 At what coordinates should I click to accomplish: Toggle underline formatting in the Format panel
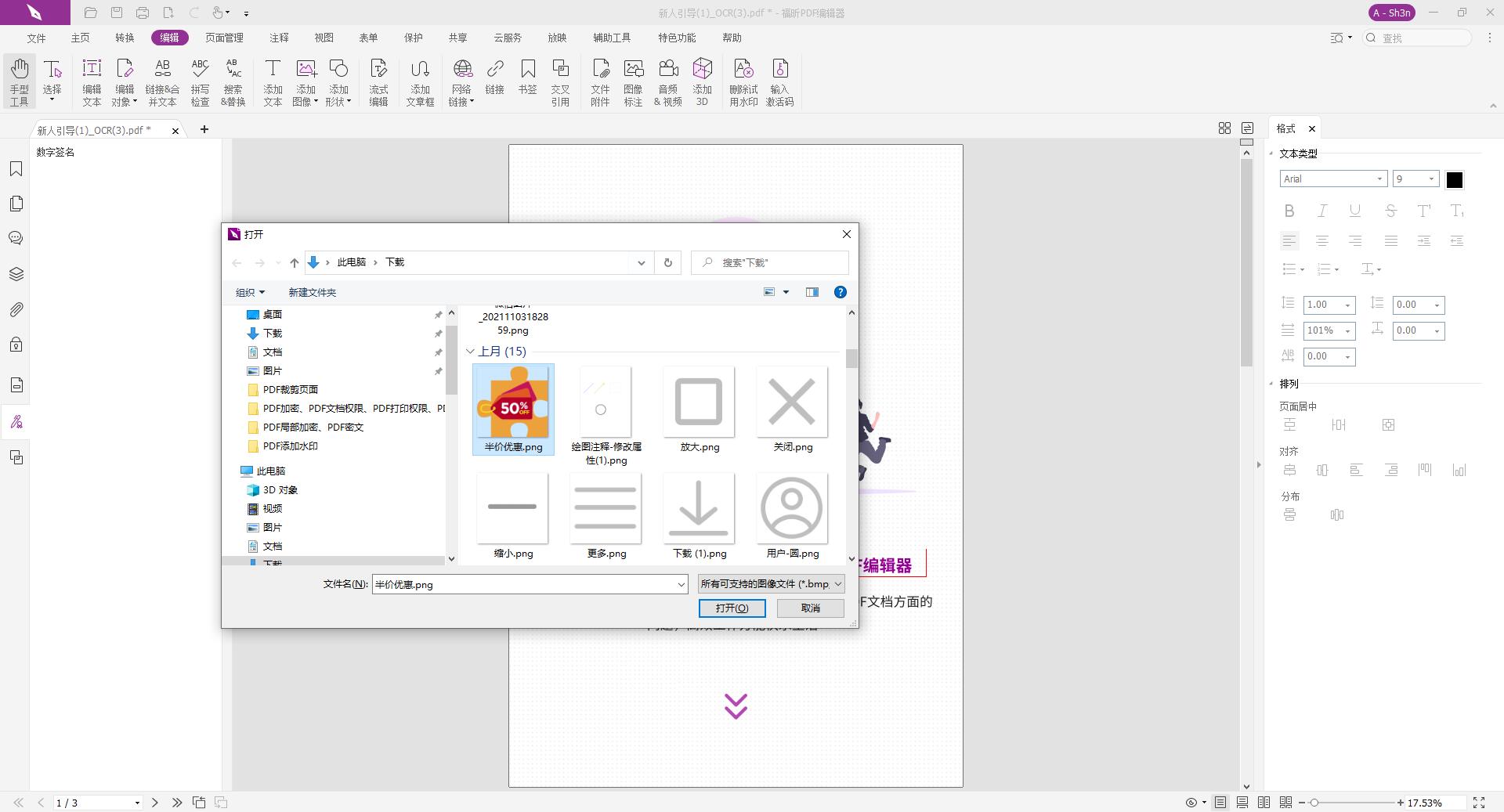point(1355,211)
